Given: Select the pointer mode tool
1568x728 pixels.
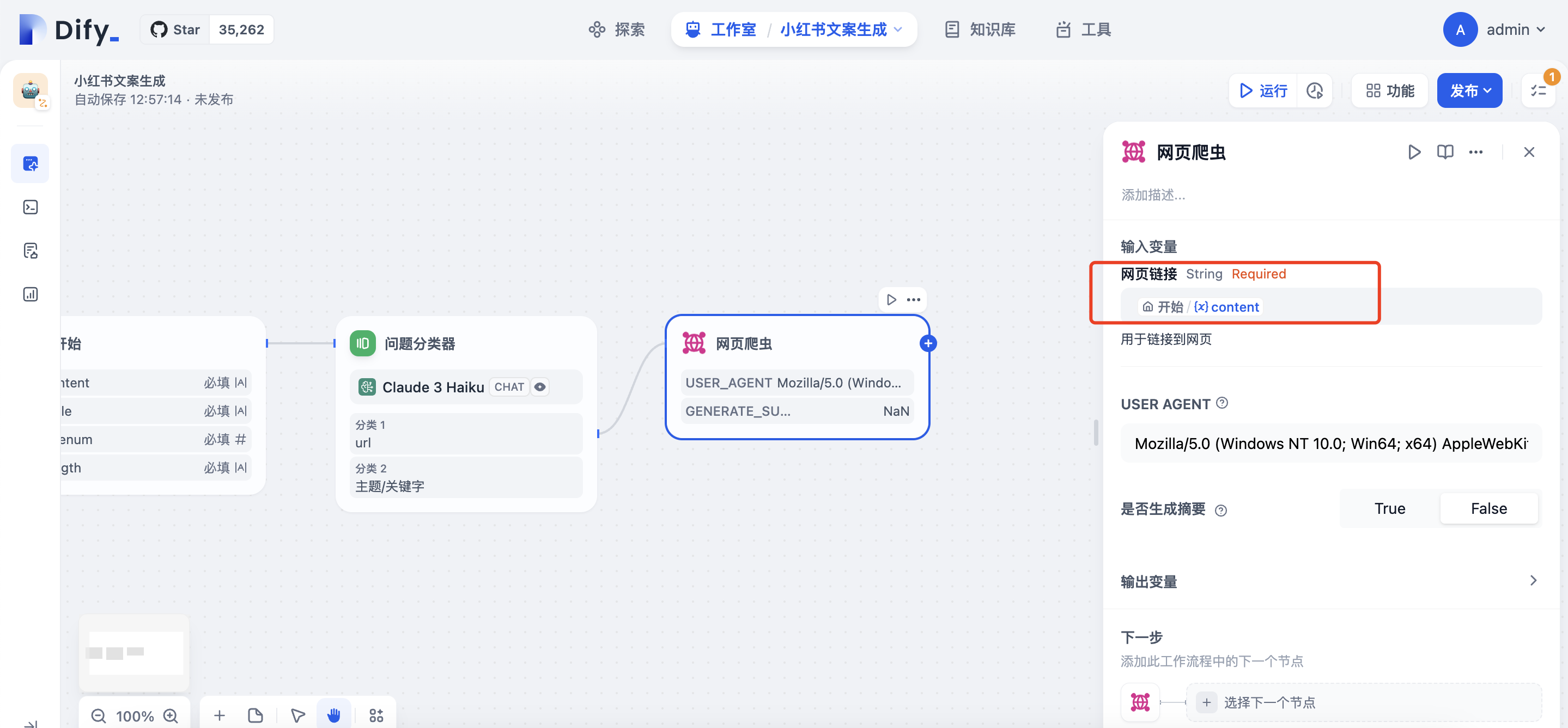Looking at the screenshot, I should (x=297, y=715).
